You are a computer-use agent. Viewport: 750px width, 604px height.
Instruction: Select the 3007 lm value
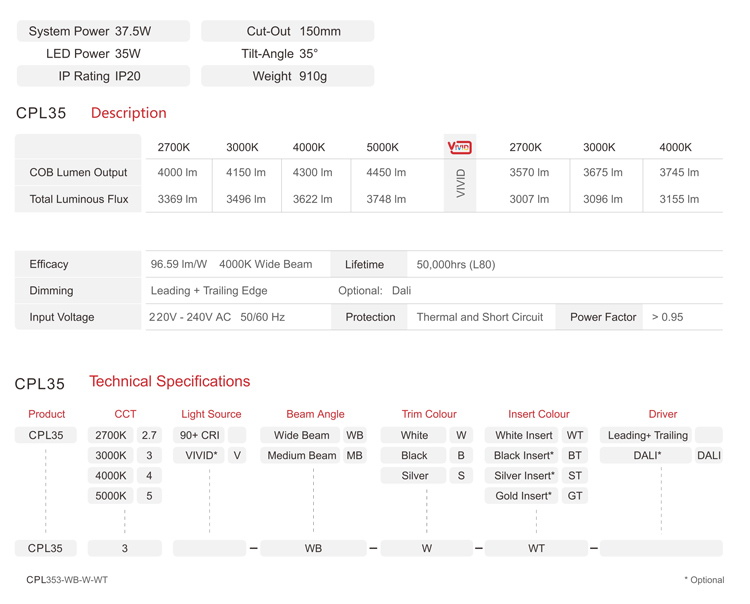(529, 199)
